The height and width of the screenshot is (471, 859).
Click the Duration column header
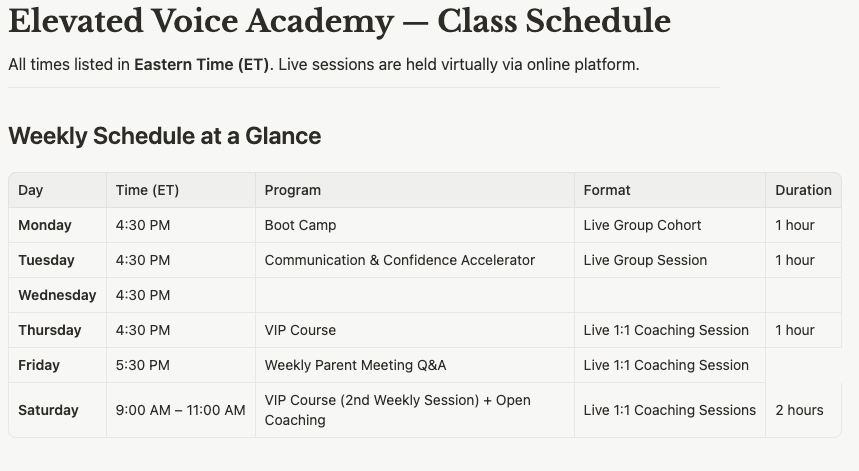(803, 190)
